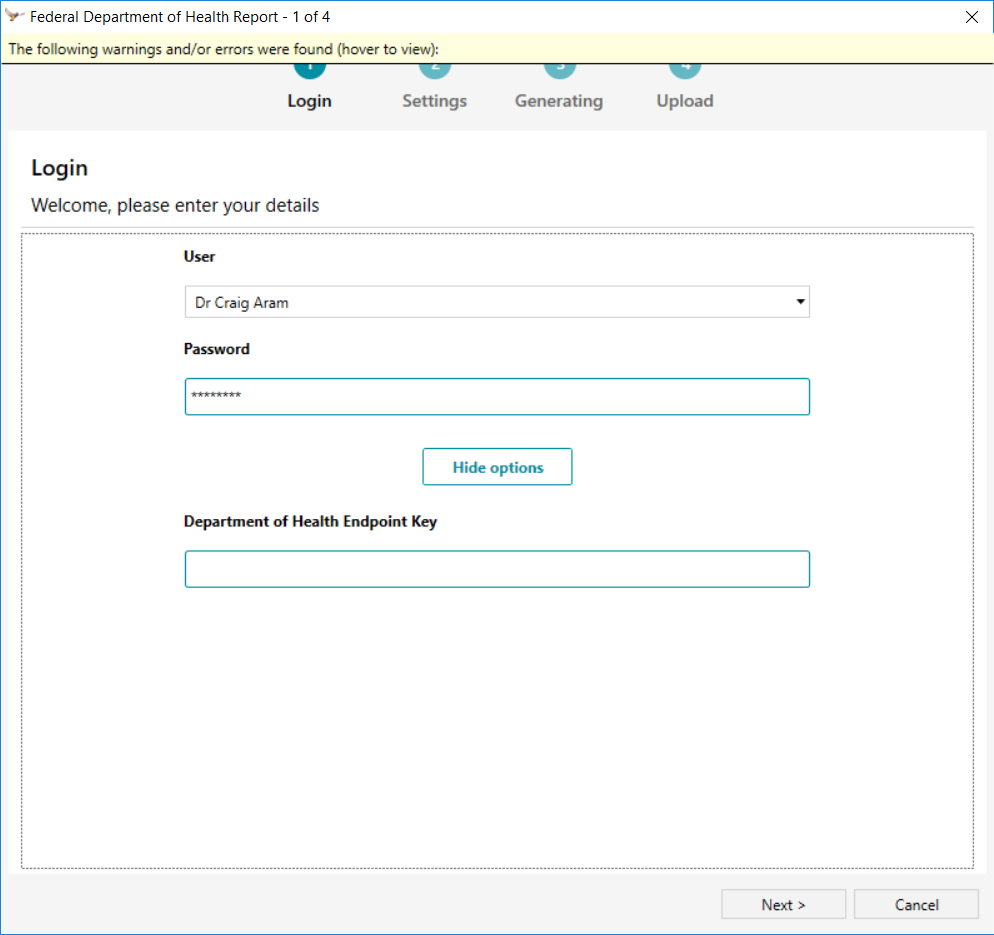Click the bird app icon in title bar

coord(14,15)
